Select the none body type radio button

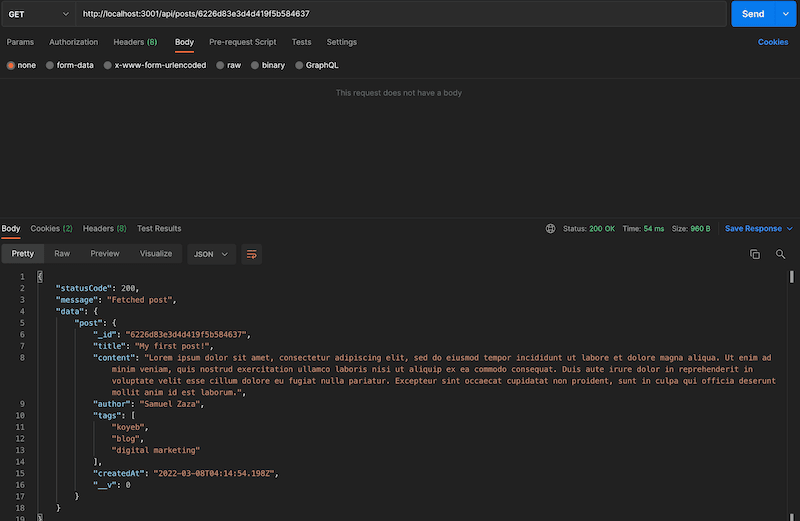tap(11, 65)
